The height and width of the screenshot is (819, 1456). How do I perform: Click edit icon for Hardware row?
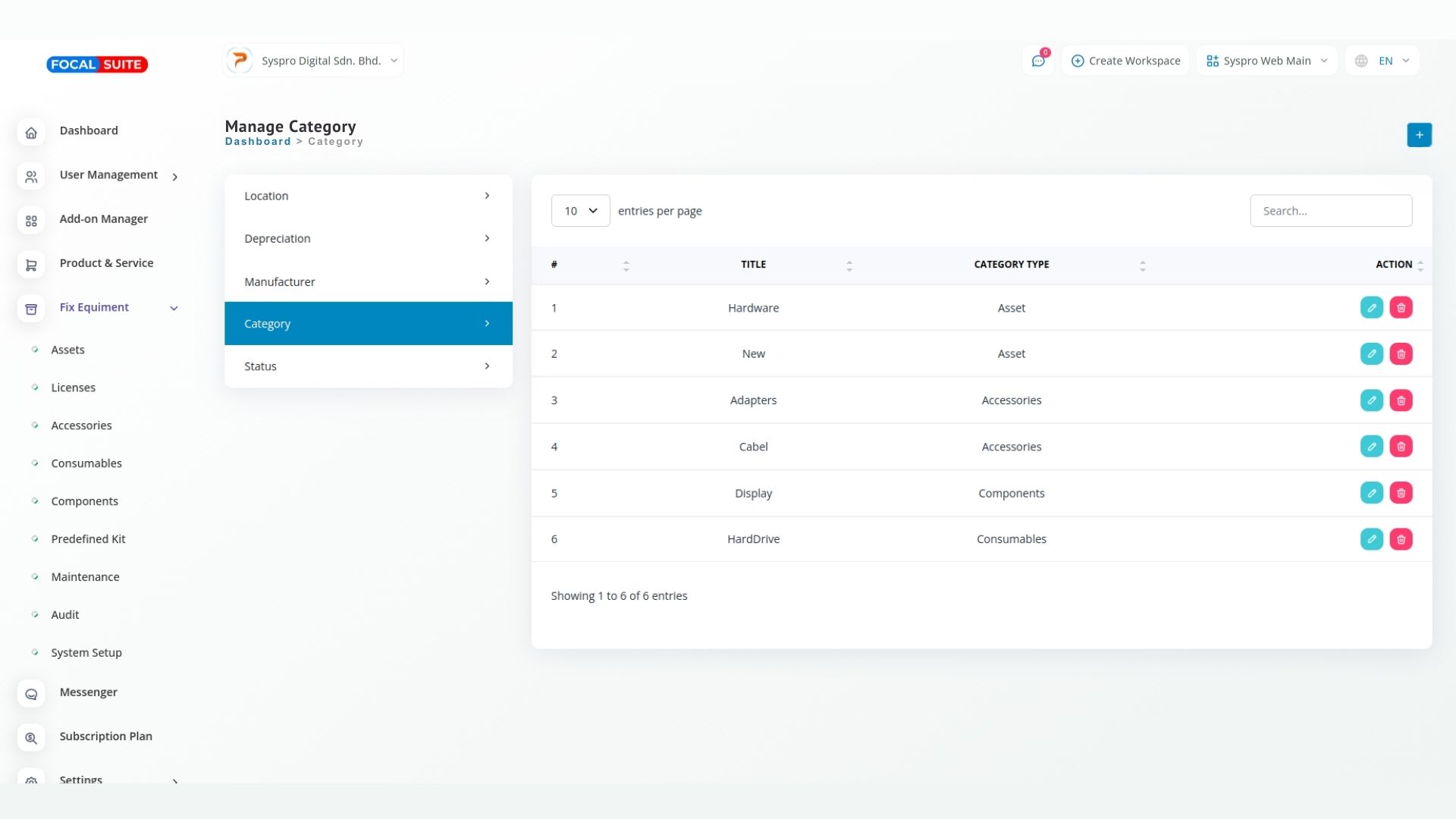coord(1371,308)
